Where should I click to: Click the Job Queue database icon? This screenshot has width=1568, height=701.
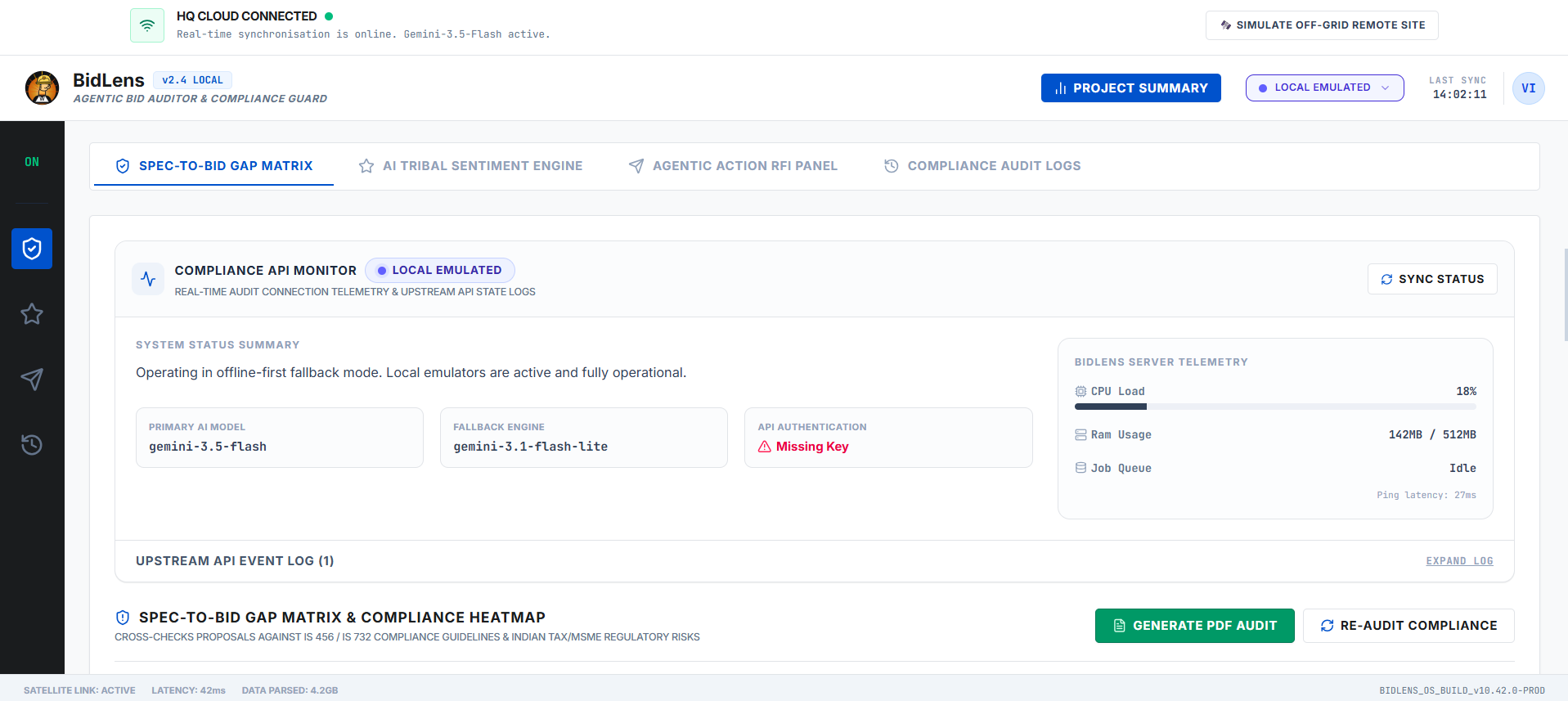(1081, 468)
